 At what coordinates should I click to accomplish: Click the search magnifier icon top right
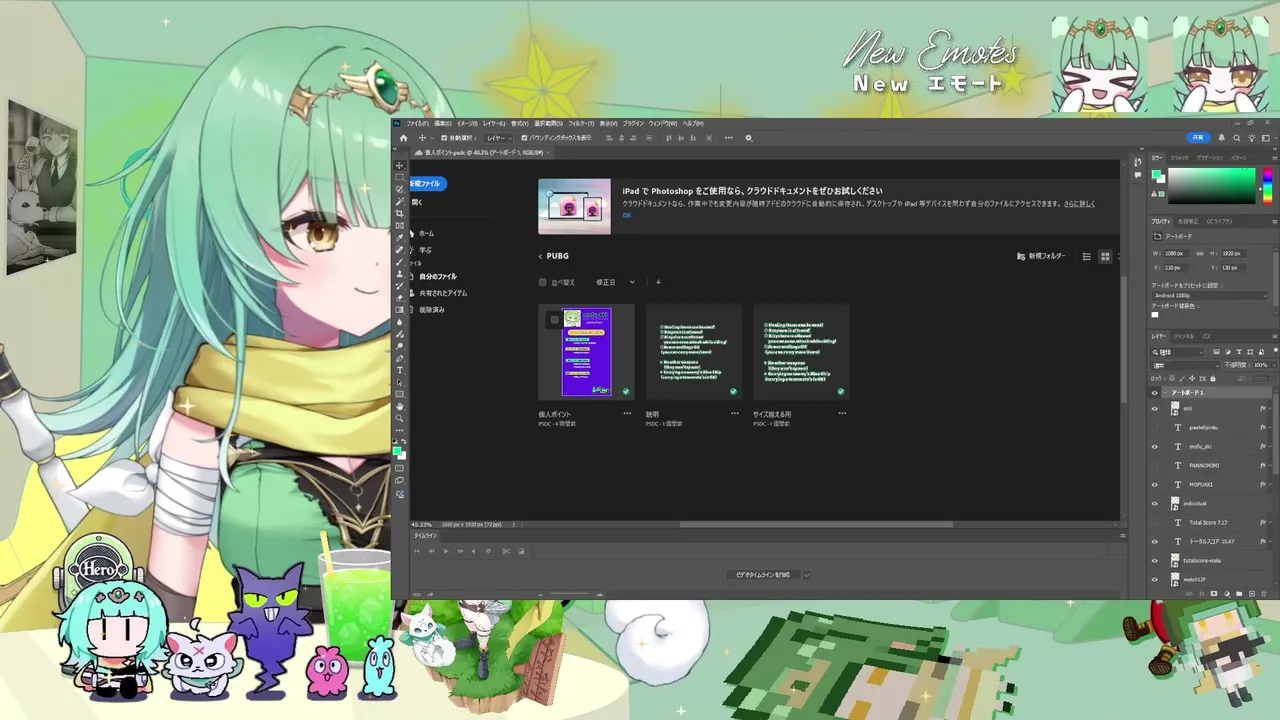[1237, 137]
